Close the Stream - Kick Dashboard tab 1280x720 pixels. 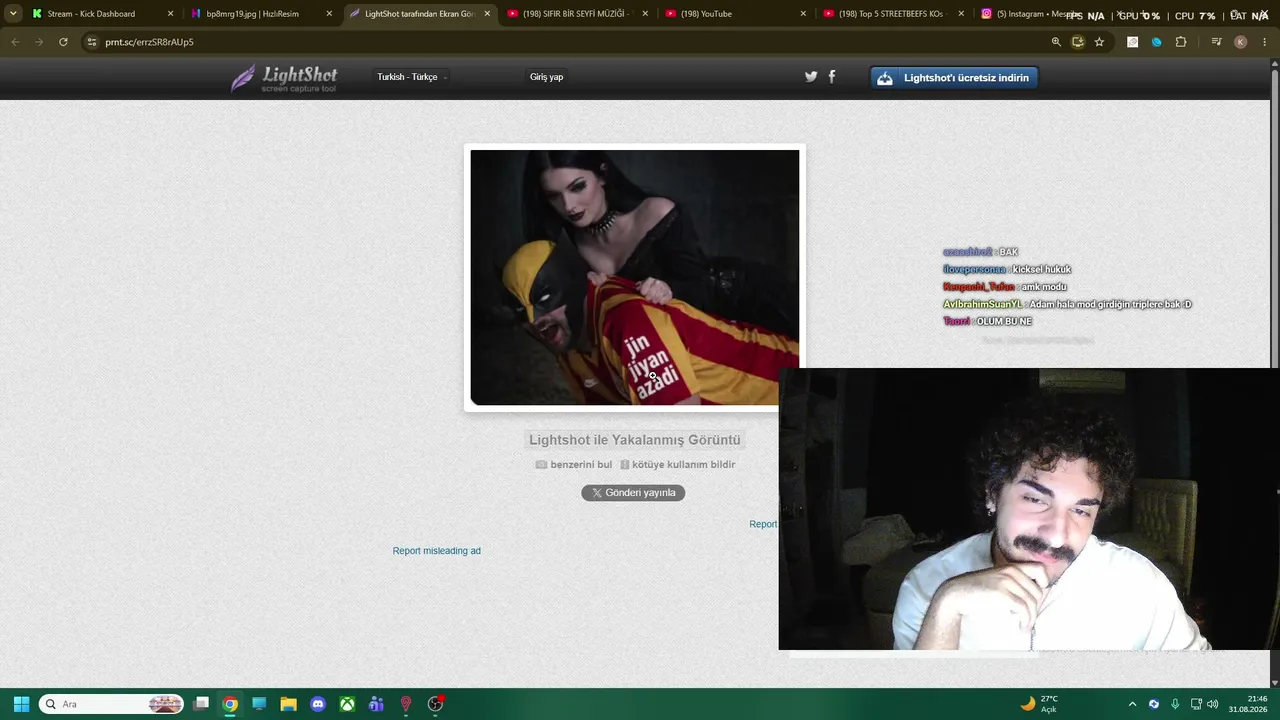170,14
